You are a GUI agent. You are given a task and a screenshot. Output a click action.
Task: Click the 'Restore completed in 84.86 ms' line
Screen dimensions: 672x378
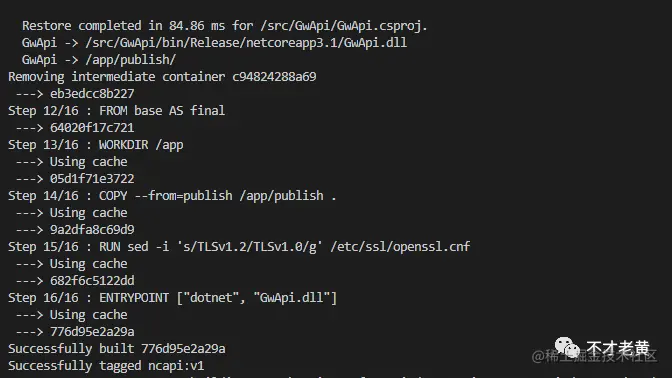pyautogui.click(x=225, y=26)
